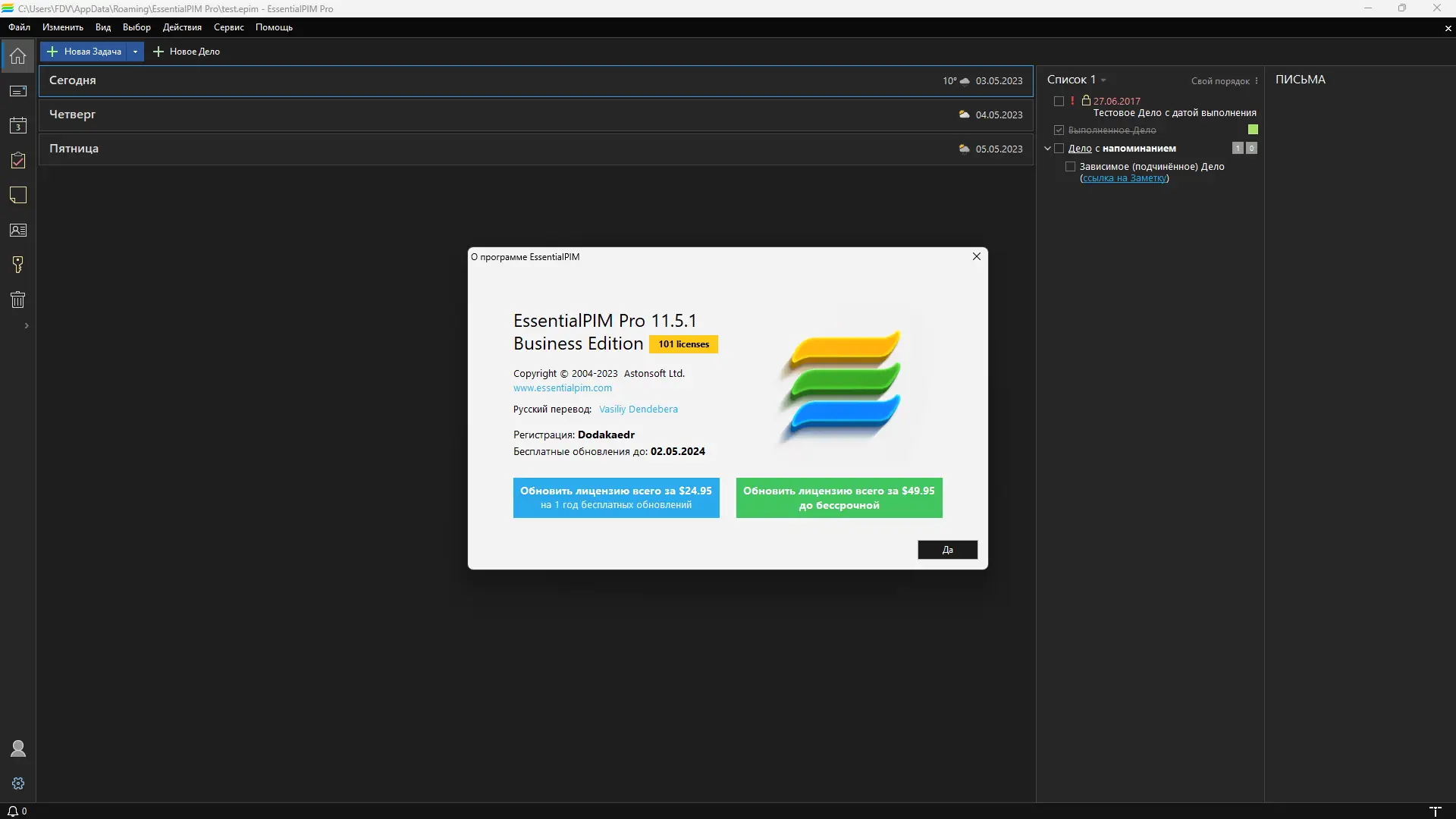The height and width of the screenshot is (819, 1456).
Task: Open the Сервис menu
Action: 228,27
